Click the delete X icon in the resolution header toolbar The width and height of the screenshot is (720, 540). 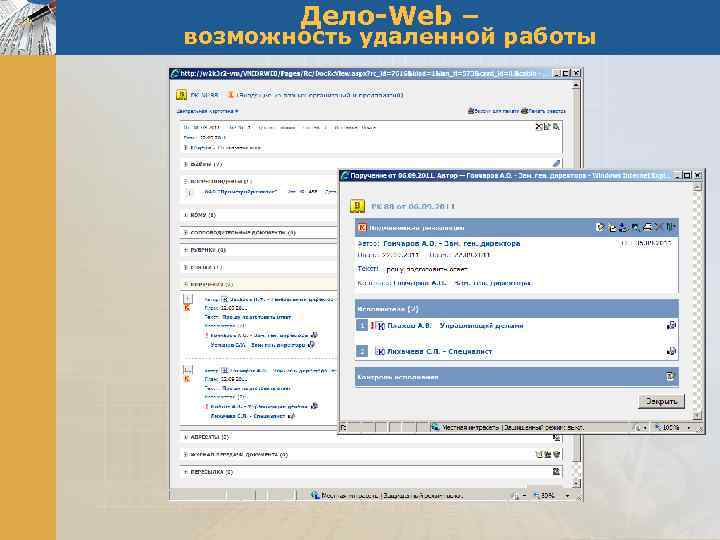[x=659, y=227]
